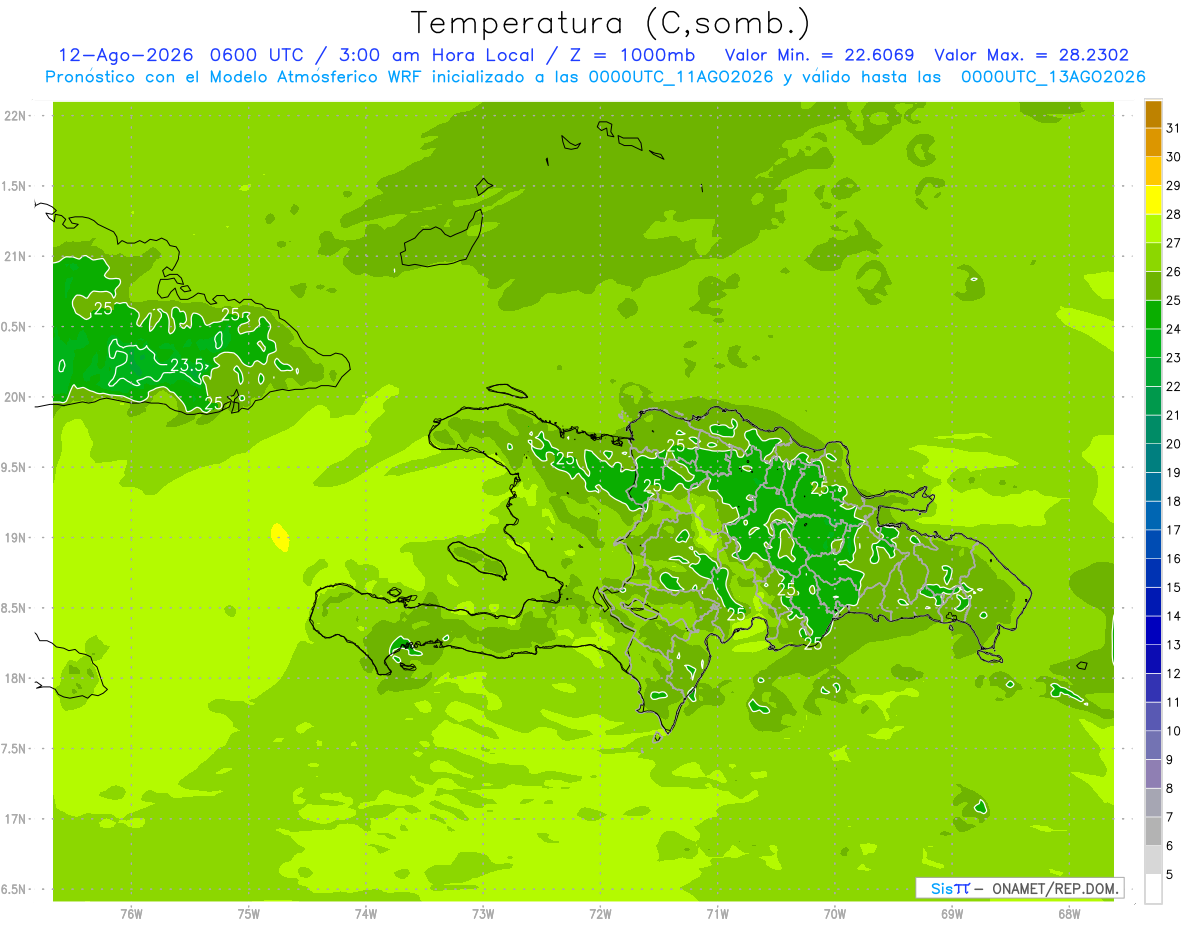Select the '0000UTC_11AGO2026' initialization text
Screen dimensions: 1200x927
pyautogui.click(x=682, y=77)
